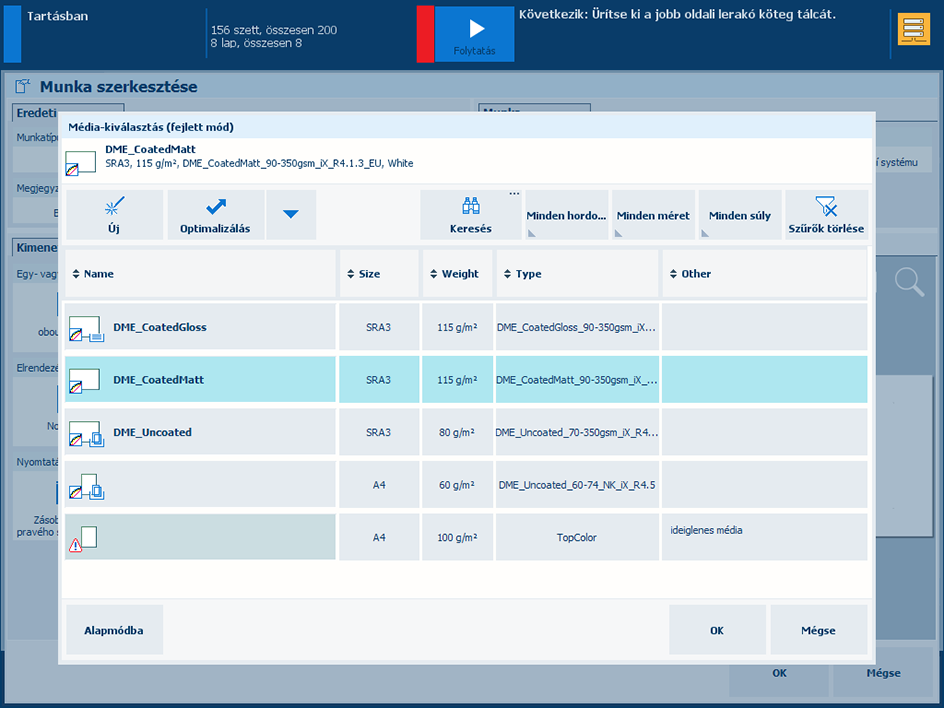Image resolution: width=944 pixels, height=708 pixels.
Task: Click the Optimalizálás checkmark button
Action: [216, 215]
